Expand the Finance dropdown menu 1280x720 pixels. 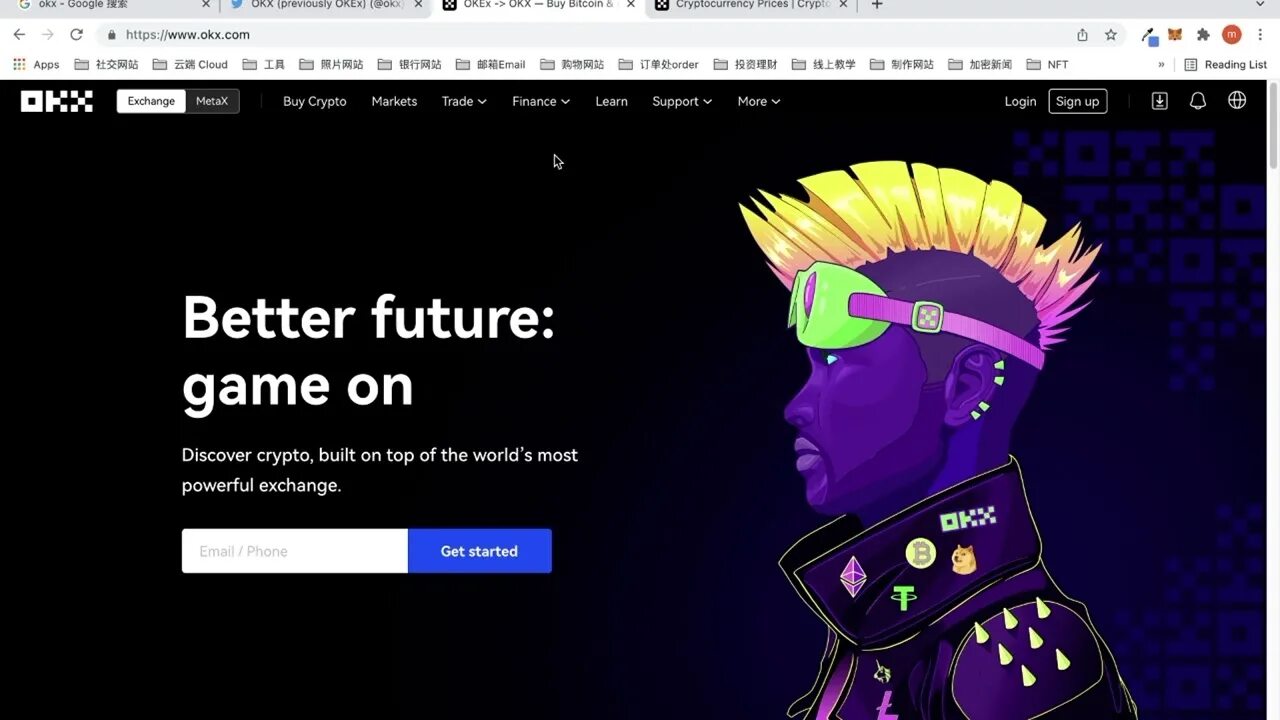[541, 101]
